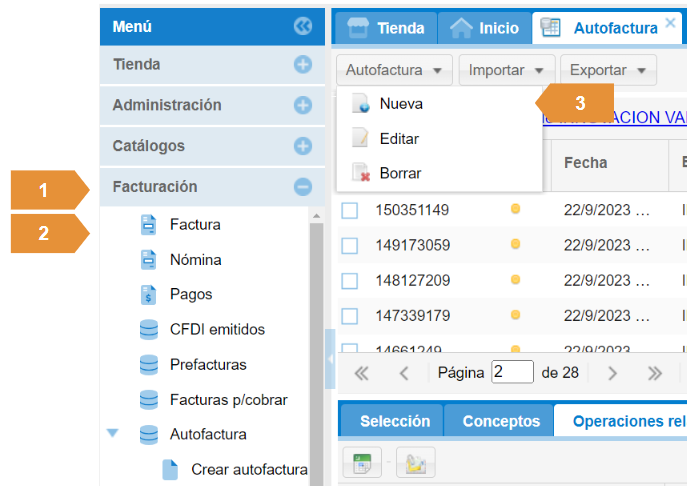Open the Inicio tab

coord(485,28)
